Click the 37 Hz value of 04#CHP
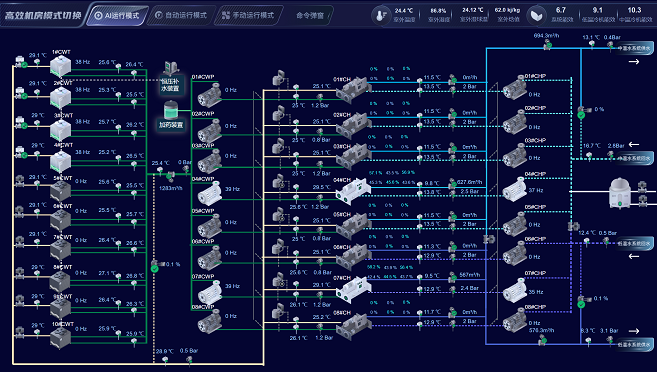The width and height of the screenshot is (657, 372). tap(535, 190)
